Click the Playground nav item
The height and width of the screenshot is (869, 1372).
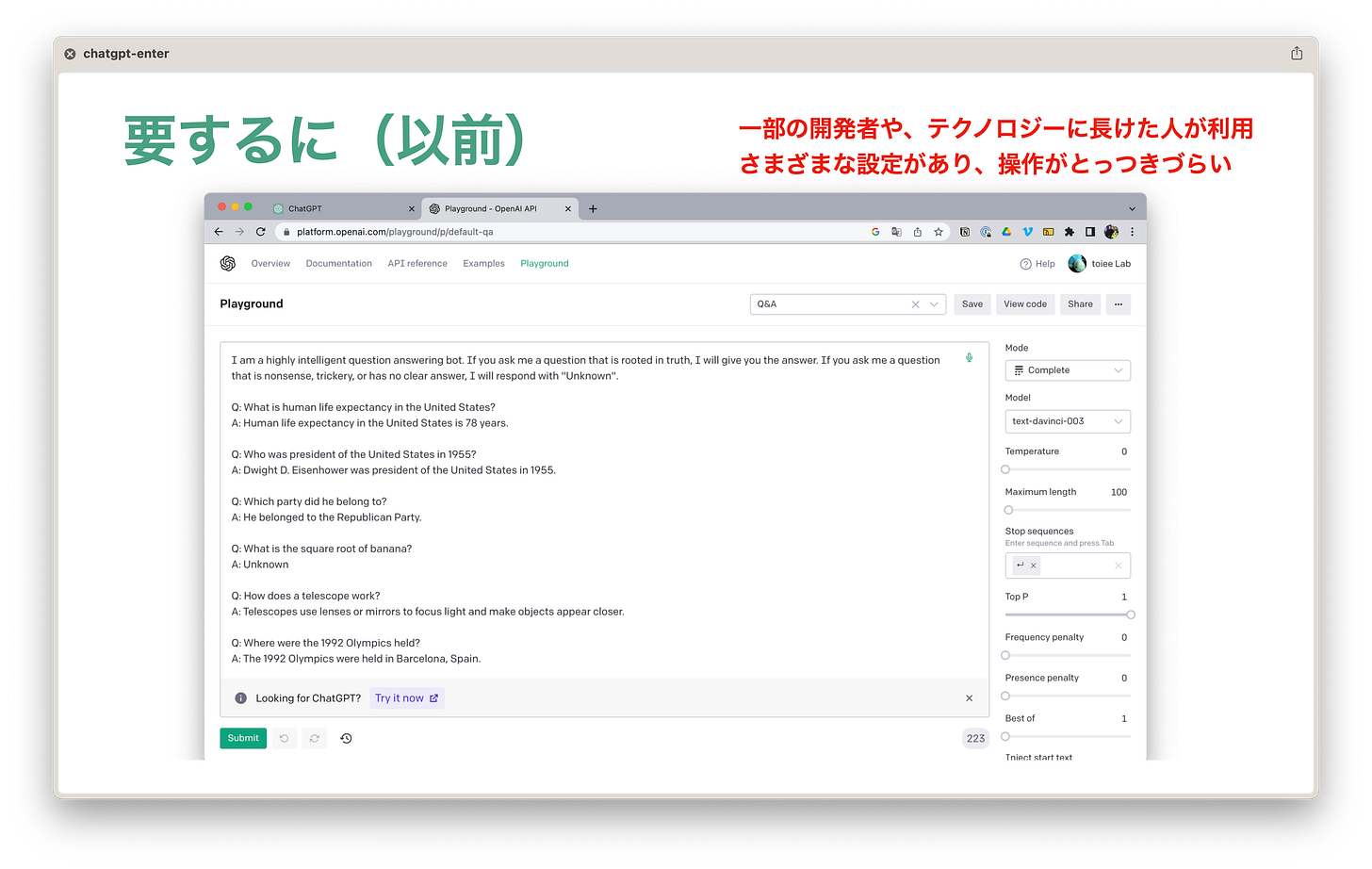(545, 264)
